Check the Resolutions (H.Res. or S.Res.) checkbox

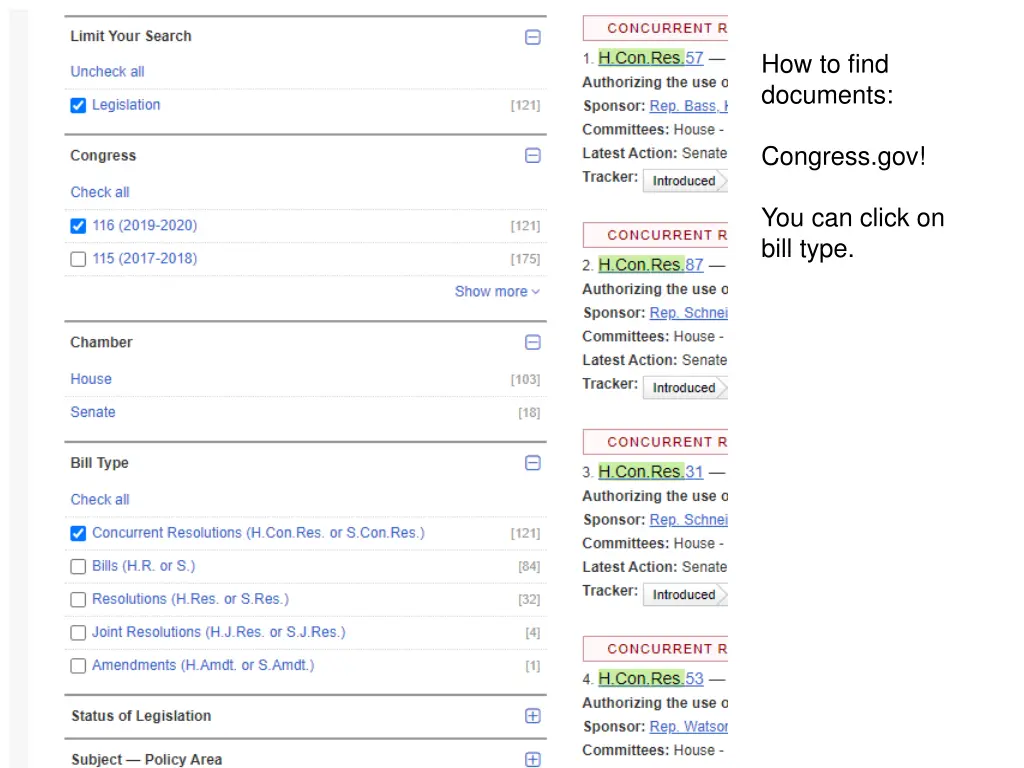tap(78, 600)
